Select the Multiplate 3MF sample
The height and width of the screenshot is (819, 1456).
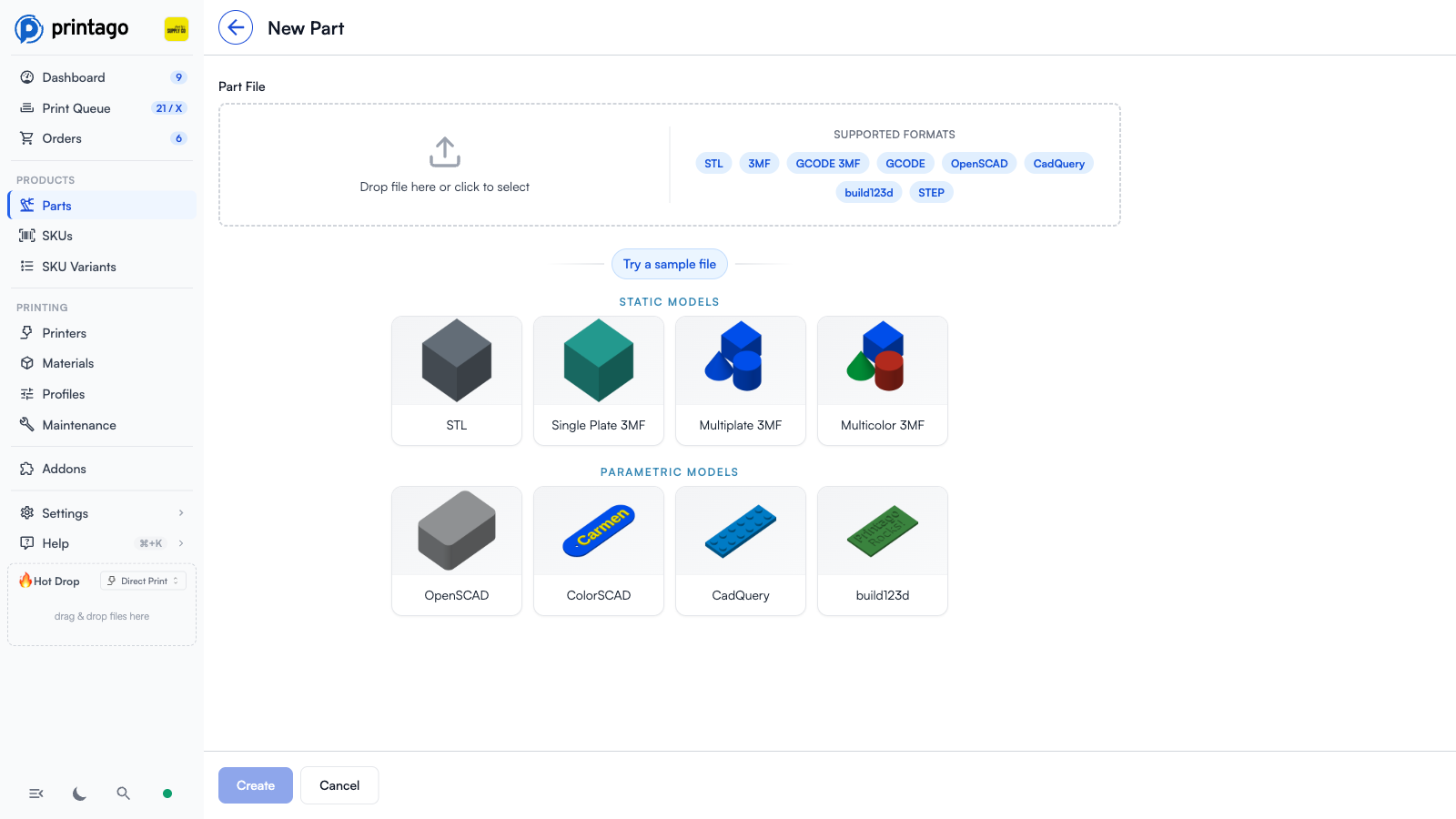click(741, 380)
